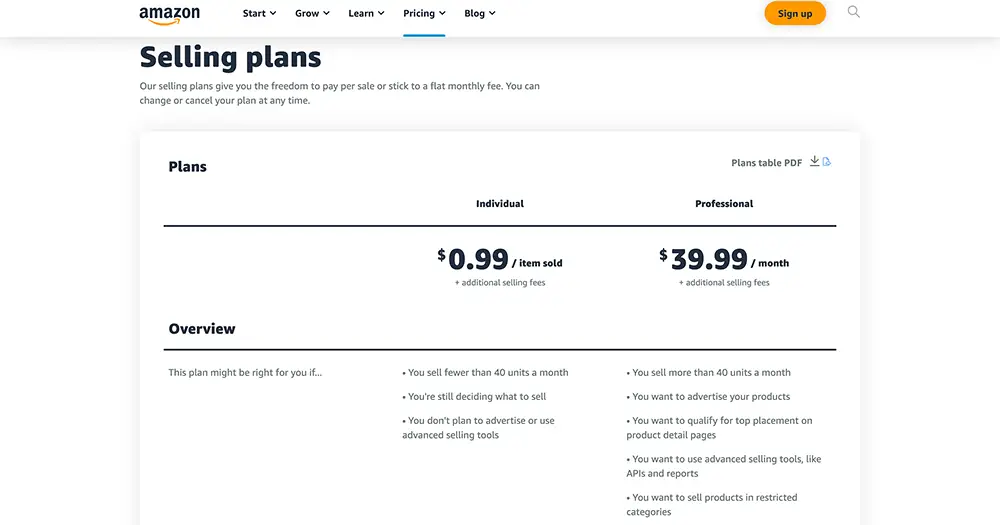
Task: Click the Selling plans page heading
Action: (x=230, y=57)
